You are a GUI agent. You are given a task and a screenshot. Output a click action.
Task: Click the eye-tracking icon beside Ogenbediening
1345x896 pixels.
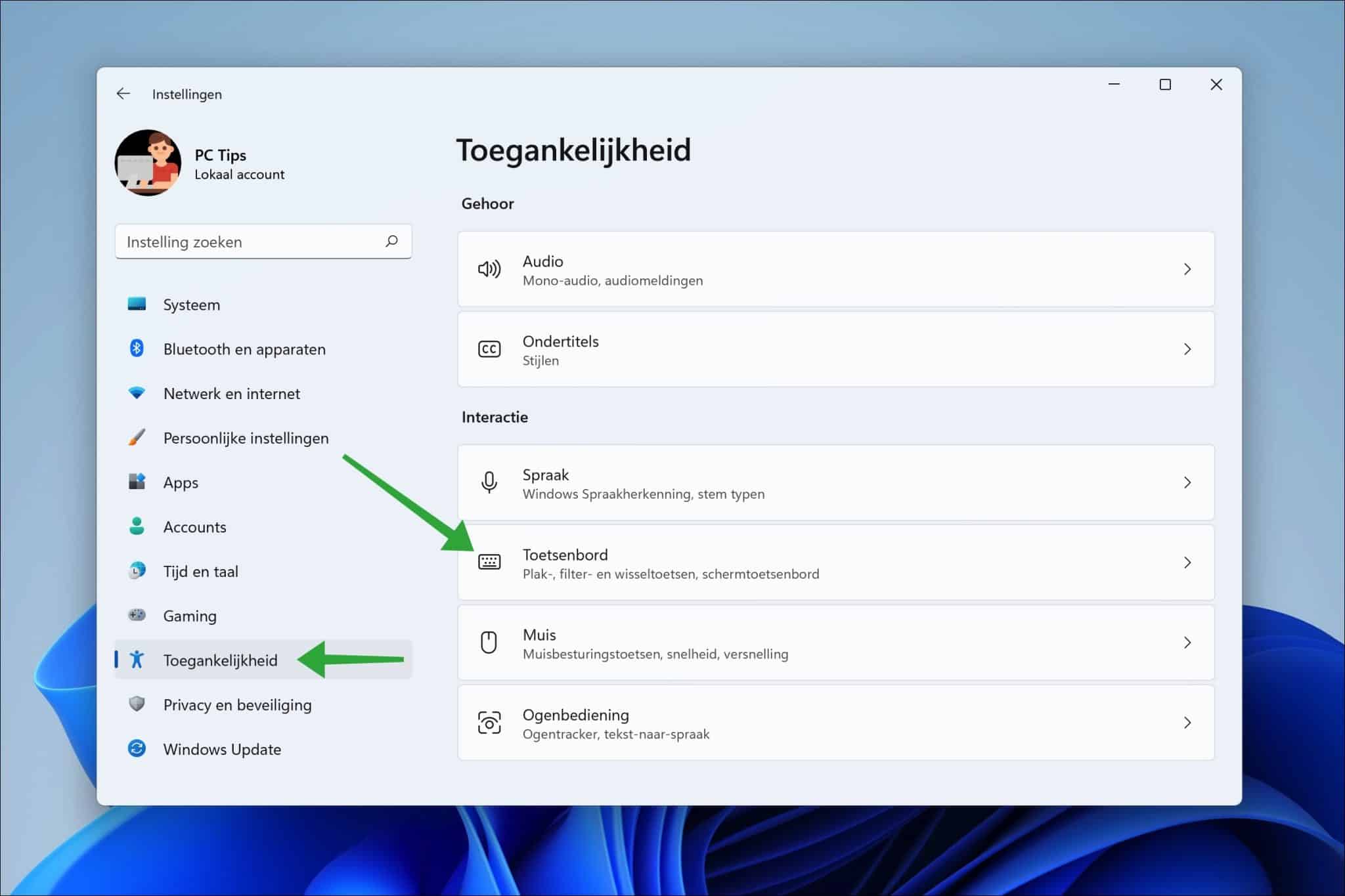490,723
